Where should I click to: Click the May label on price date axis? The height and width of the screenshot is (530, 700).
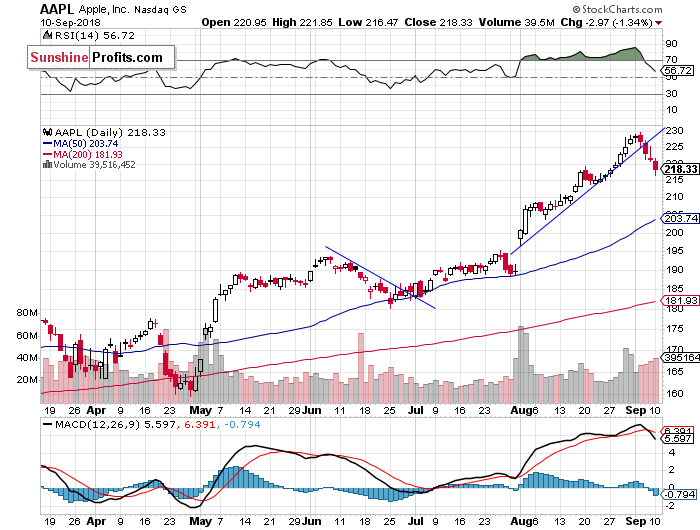pyautogui.click(x=200, y=410)
